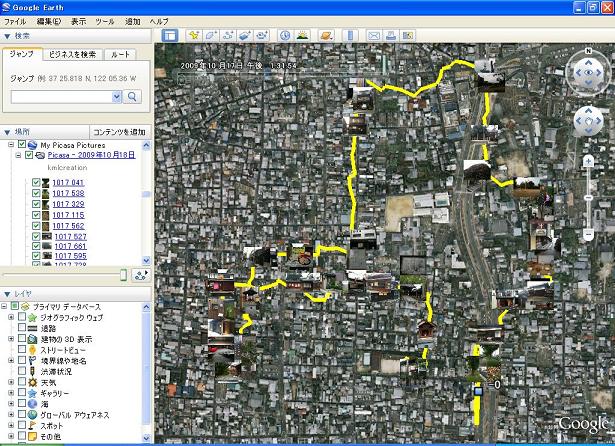Click the eye look-around joystick center

pos(588,73)
